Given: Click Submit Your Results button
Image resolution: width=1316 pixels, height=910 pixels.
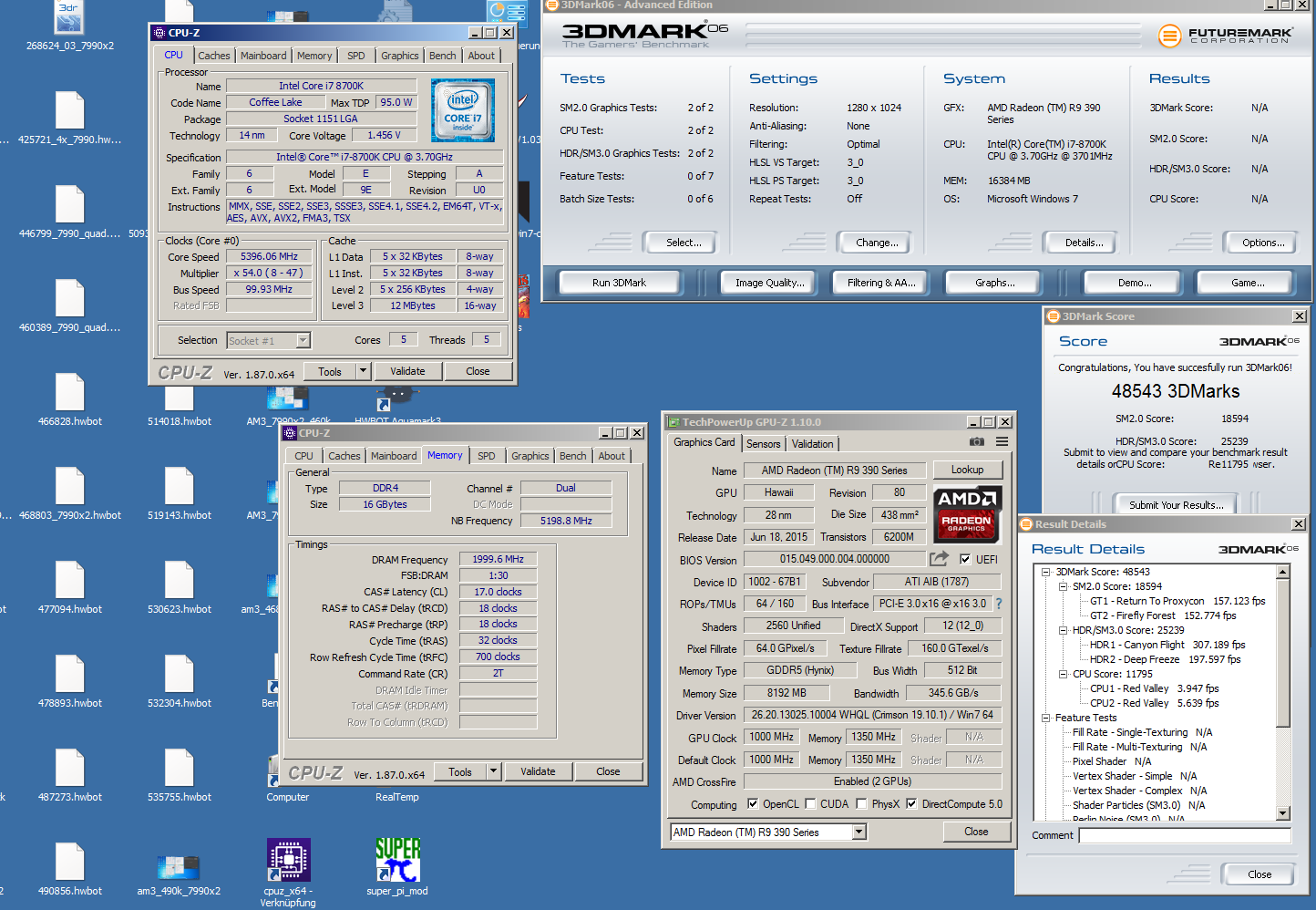Looking at the screenshot, I should (1176, 505).
